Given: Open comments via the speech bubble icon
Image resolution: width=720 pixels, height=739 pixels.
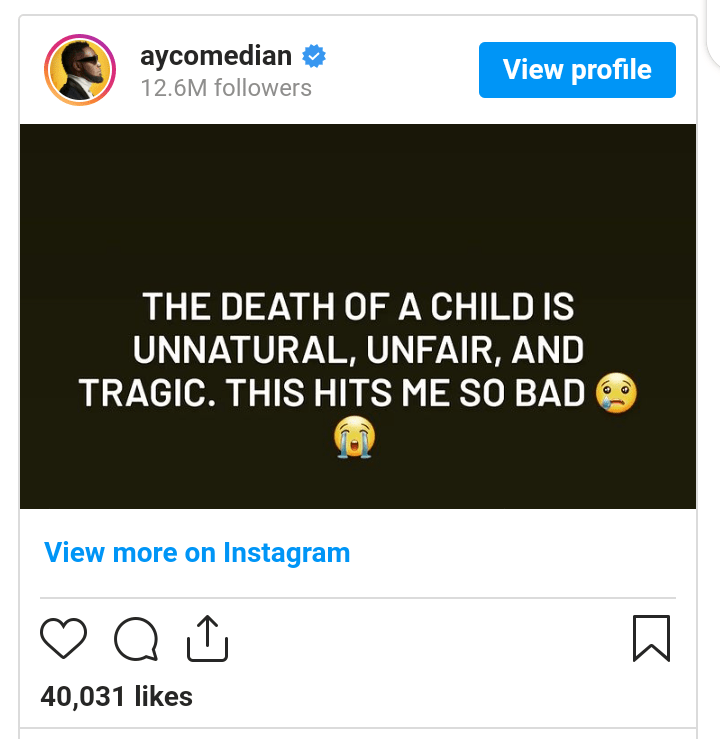Looking at the screenshot, I should [x=136, y=639].
